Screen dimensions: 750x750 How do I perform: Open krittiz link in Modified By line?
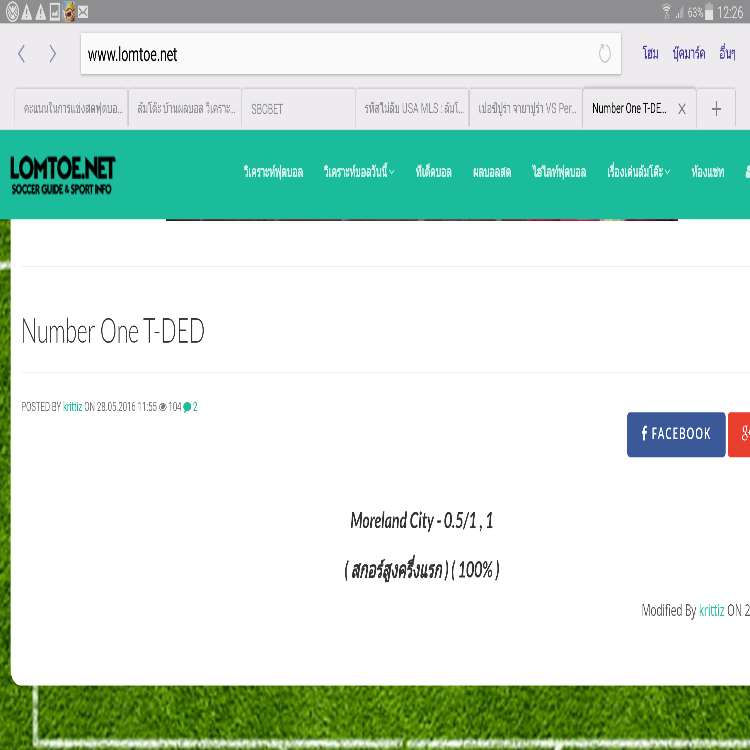(x=711, y=611)
